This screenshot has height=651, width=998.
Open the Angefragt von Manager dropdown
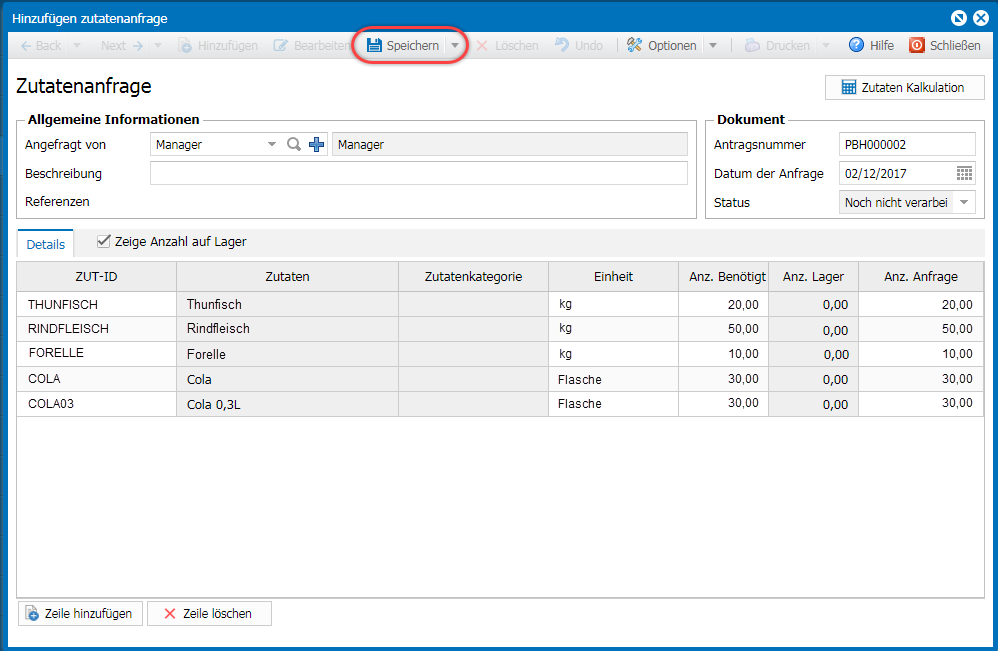(x=272, y=144)
